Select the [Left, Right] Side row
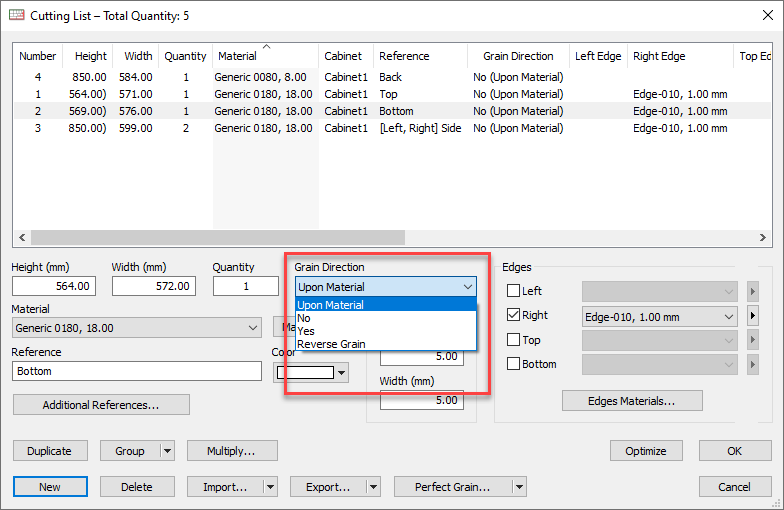 [x=392, y=128]
